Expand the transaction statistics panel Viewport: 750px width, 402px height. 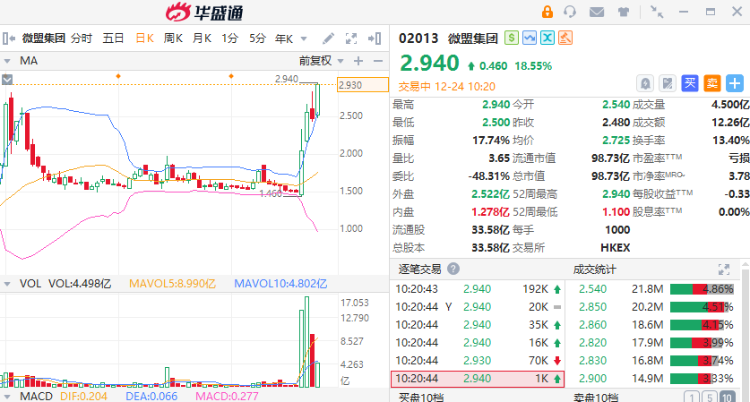[x=724, y=269]
